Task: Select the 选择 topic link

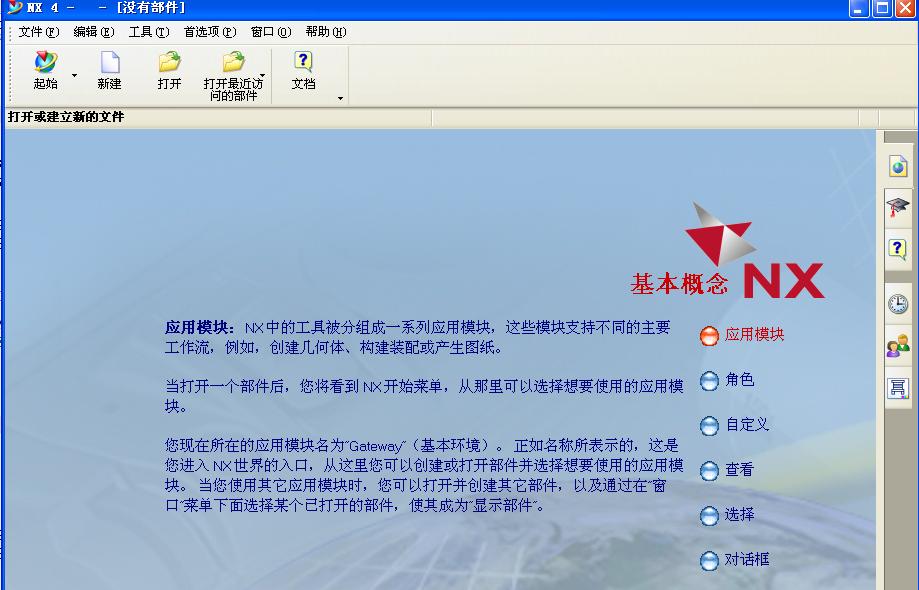Action: pos(740,514)
